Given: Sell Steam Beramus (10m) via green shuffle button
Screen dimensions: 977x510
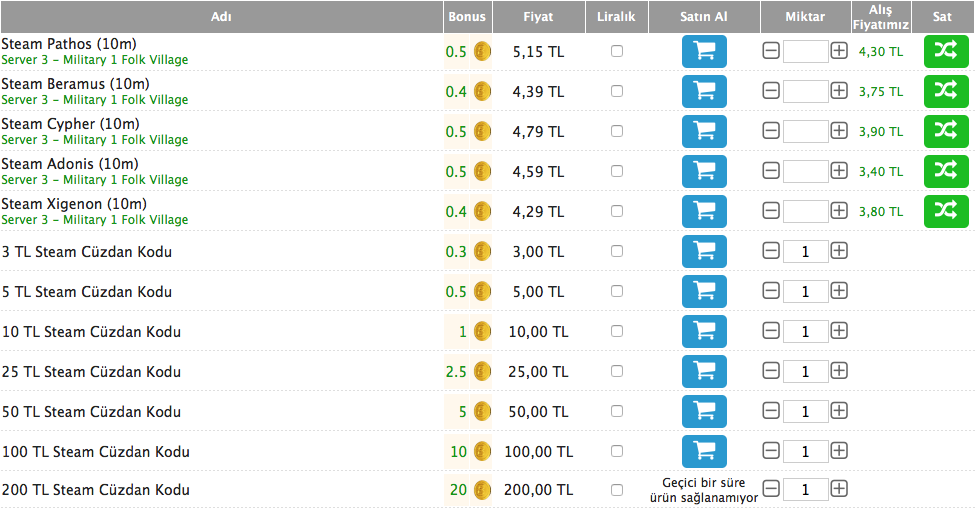Looking at the screenshot, I should coord(946,92).
